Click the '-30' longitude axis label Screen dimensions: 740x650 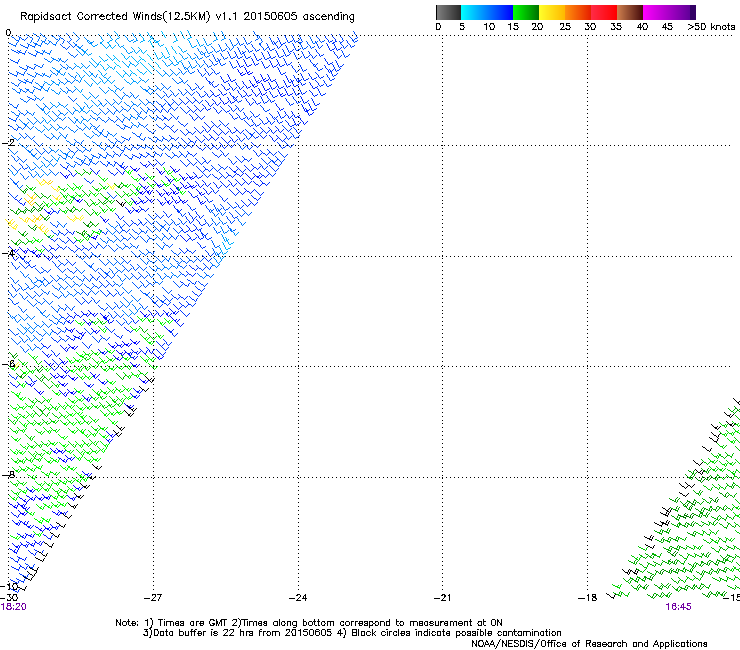coord(9,598)
